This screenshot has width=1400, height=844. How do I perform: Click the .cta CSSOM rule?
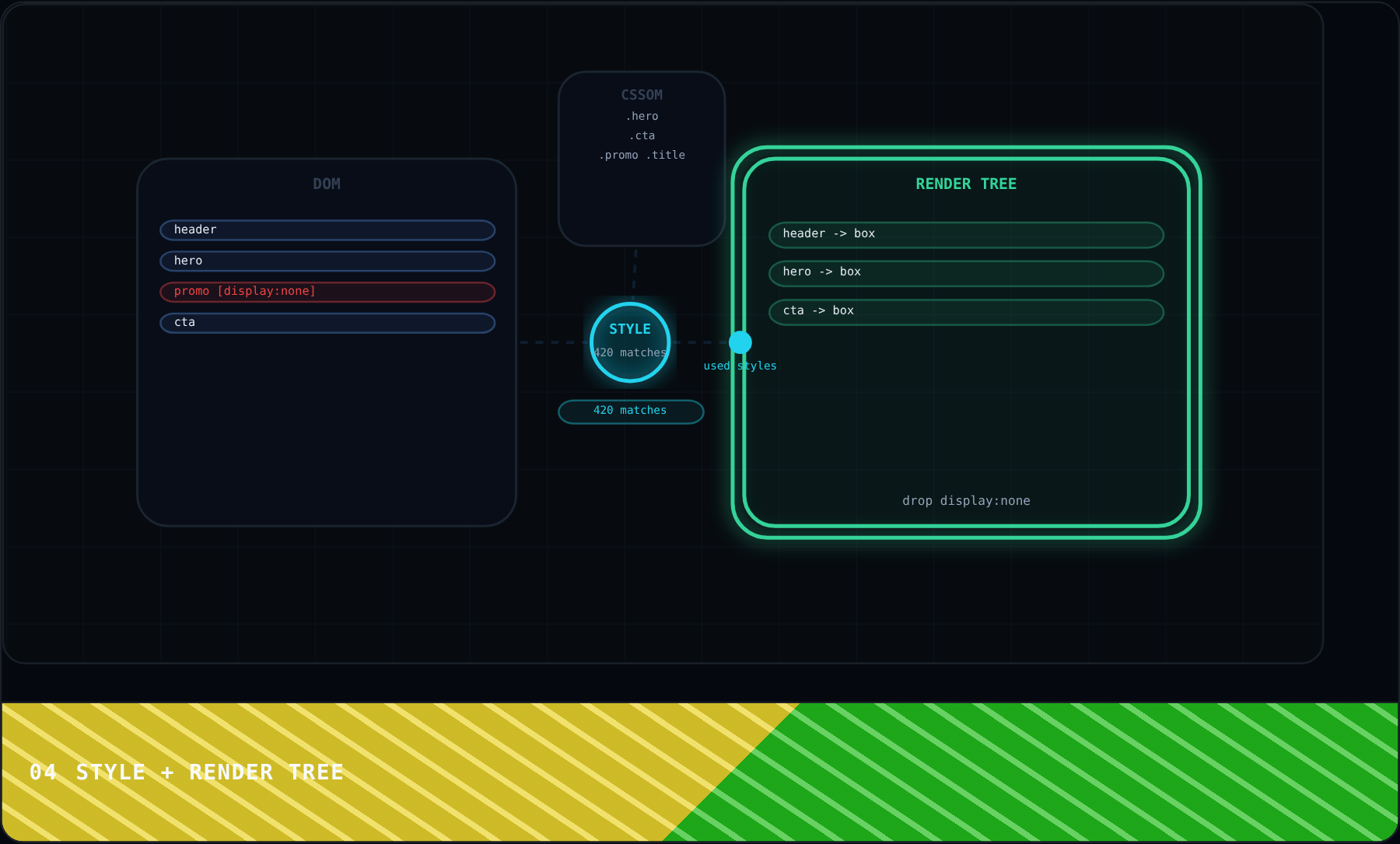coord(642,135)
